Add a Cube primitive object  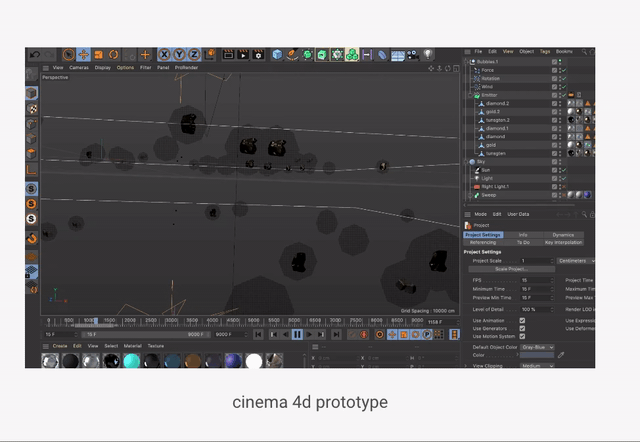(x=277, y=54)
